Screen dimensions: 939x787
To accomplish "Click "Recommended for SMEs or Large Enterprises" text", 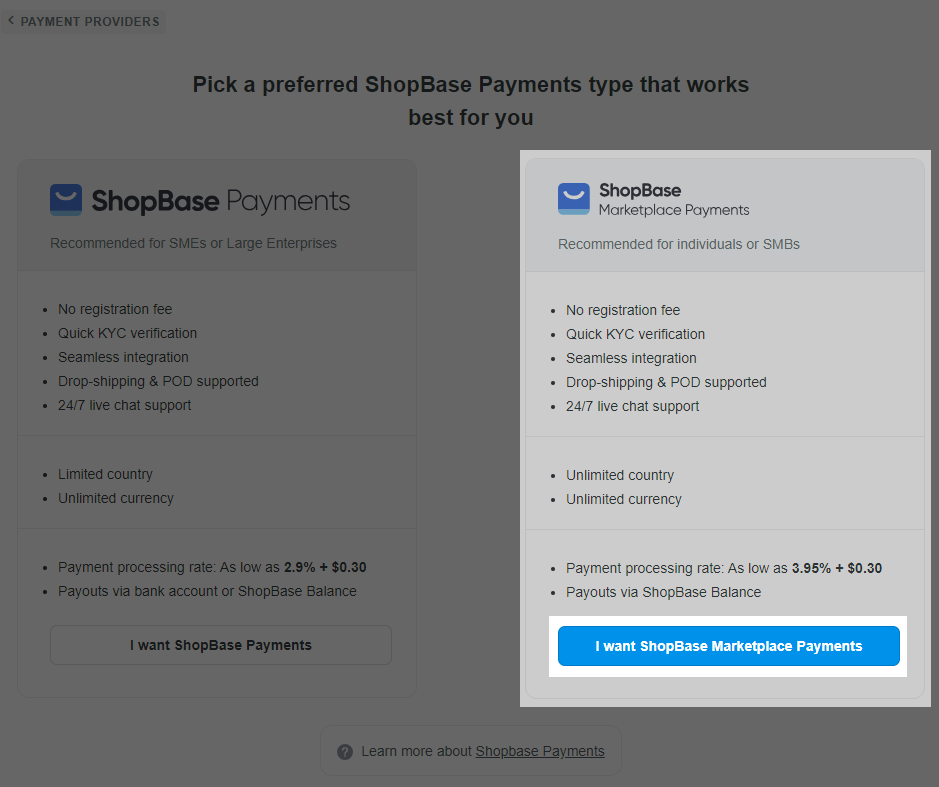I will (x=193, y=243).
